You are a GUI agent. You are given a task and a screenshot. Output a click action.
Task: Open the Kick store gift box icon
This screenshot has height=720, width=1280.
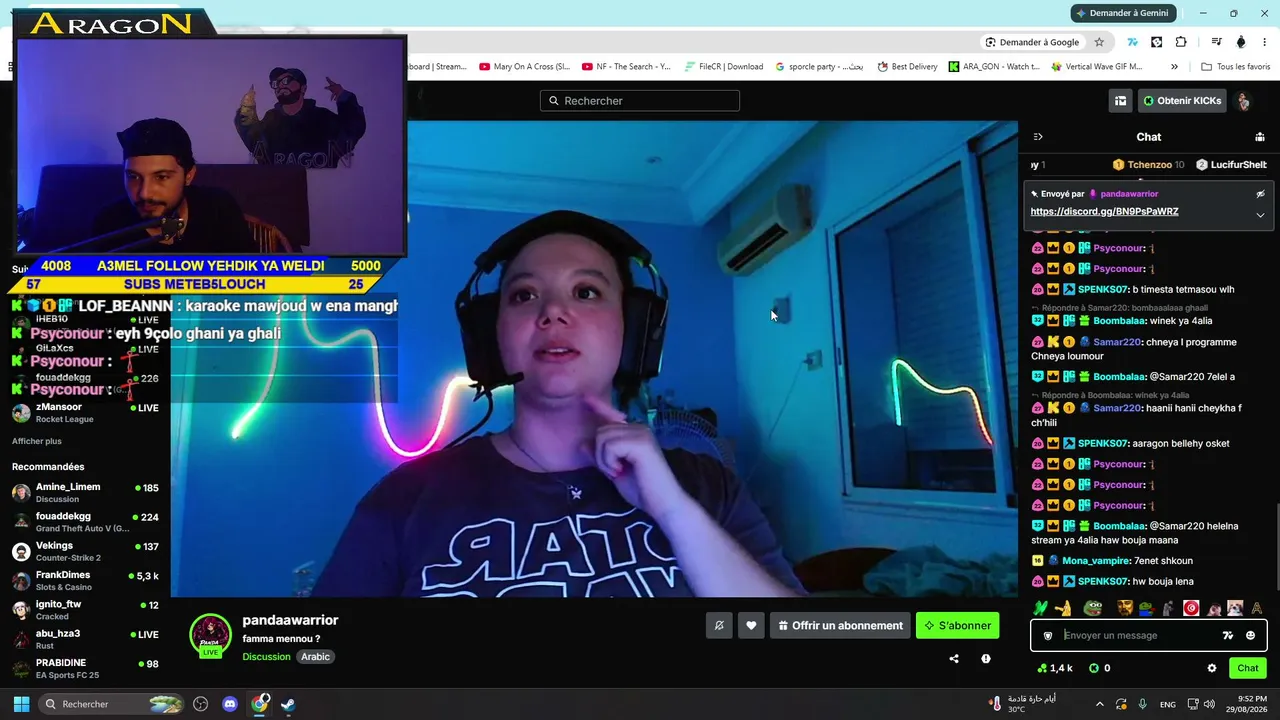click(x=1120, y=101)
